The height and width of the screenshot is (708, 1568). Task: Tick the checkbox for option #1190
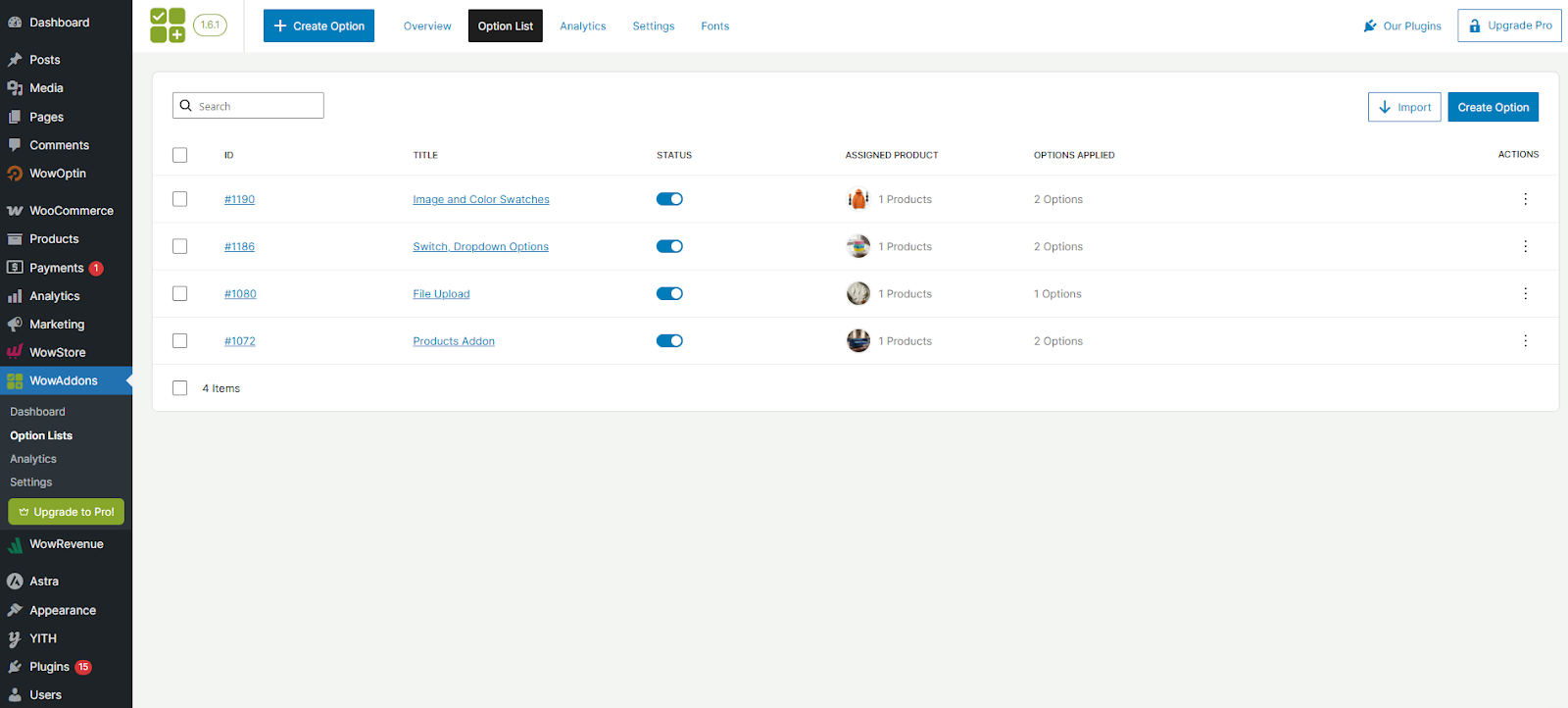179,199
